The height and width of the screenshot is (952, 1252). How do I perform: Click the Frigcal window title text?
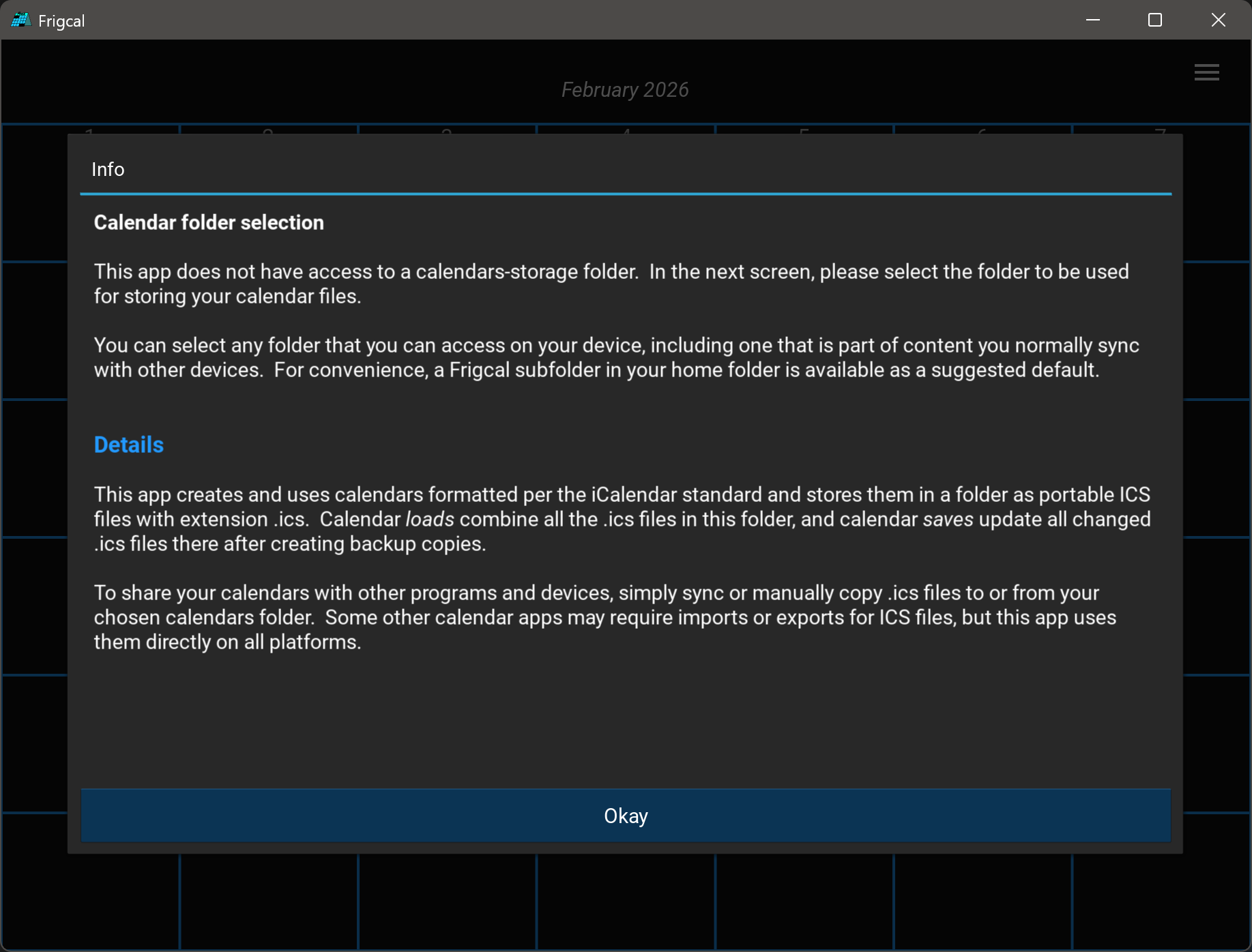coord(61,21)
